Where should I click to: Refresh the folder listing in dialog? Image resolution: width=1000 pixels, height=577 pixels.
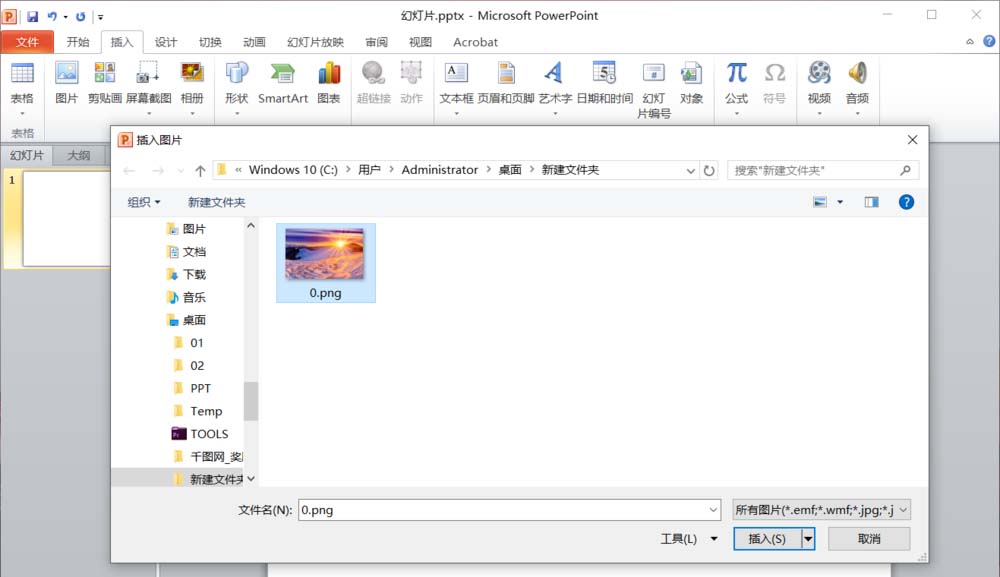pyautogui.click(x=709, y=170)
